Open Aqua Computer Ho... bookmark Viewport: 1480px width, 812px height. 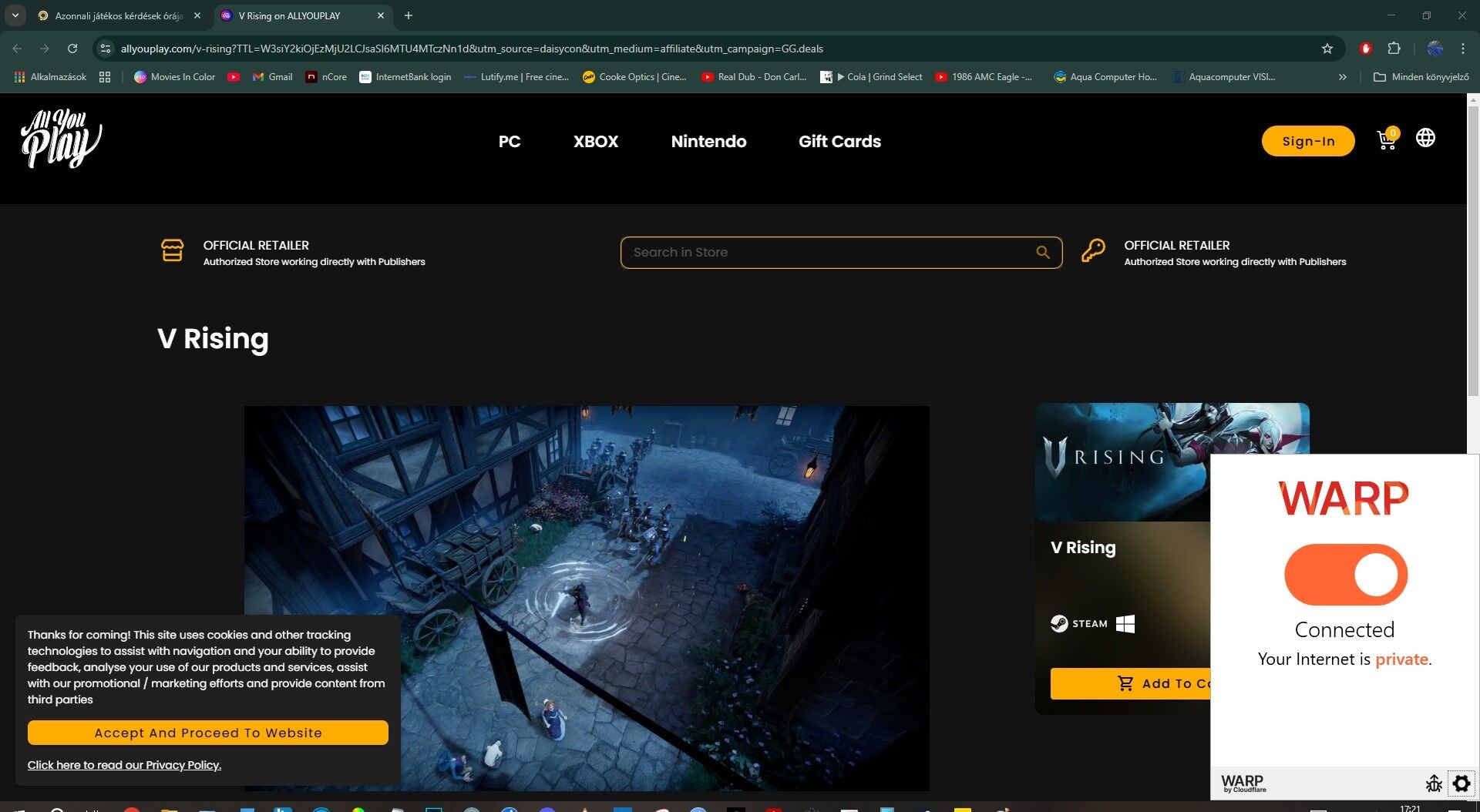(1105, 77)
